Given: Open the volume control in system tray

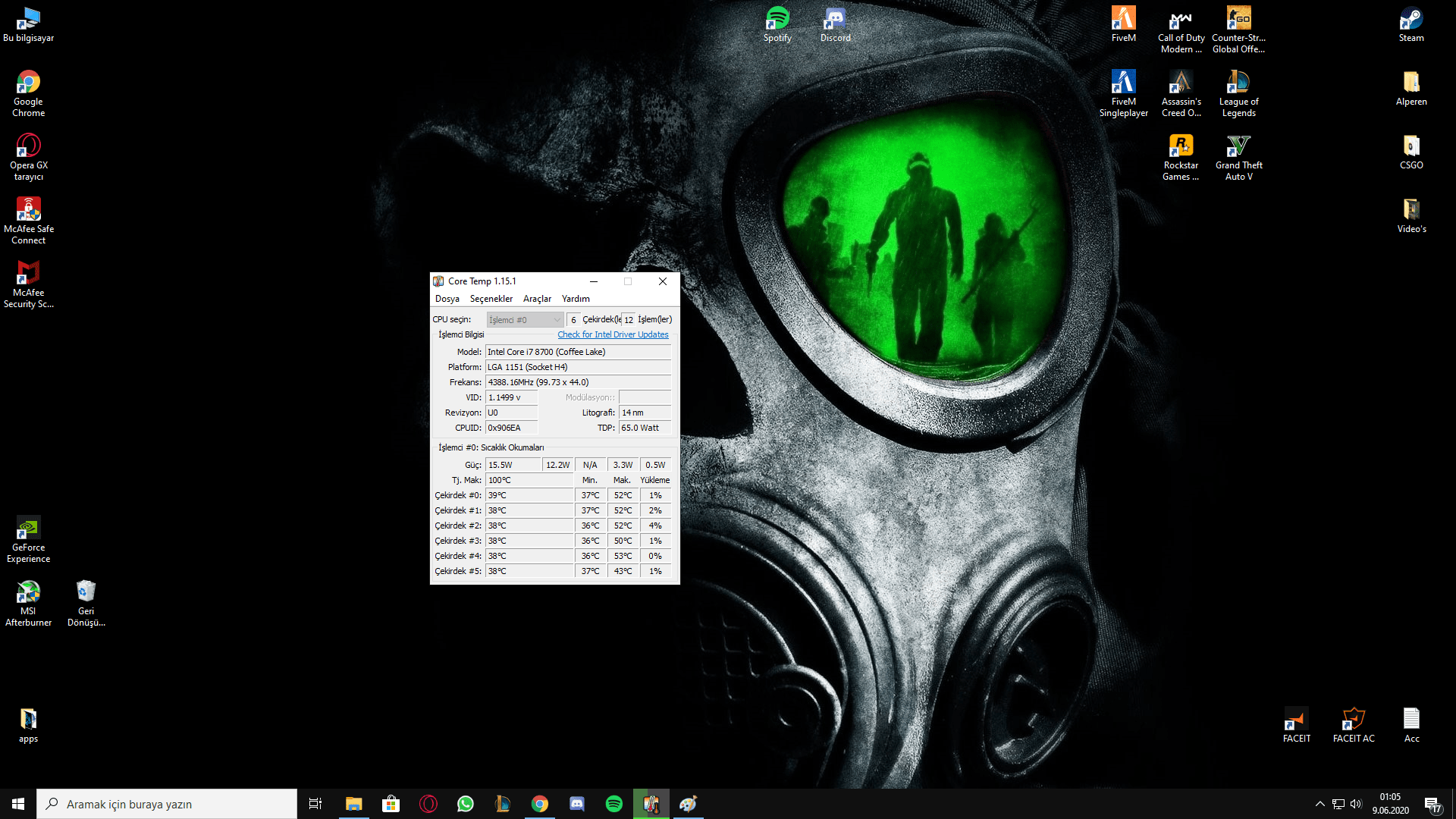Looking at the screenshot, I should (1356, 804).
